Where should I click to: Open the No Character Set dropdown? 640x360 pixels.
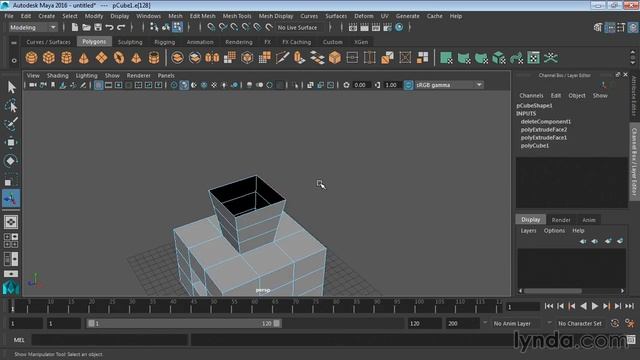pos(580,323)
